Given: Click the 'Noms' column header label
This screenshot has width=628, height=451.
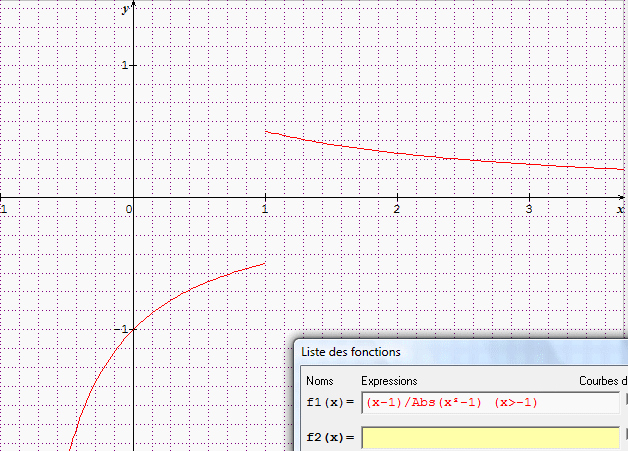Looking at the screenshot, I should click(320, 381).
